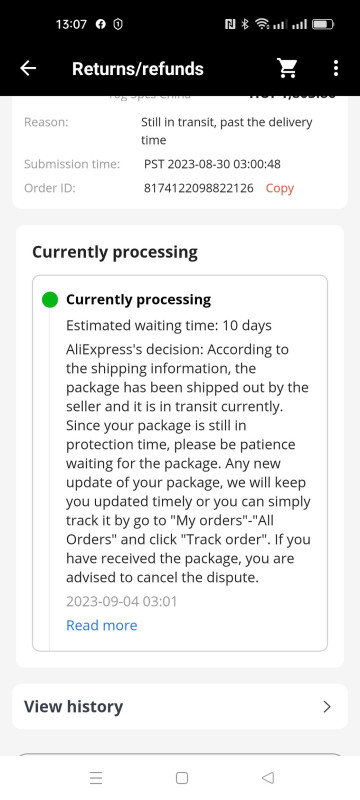Open the three-dot overflow menu
Screen dimensions: 360x800
coord(336,68)
